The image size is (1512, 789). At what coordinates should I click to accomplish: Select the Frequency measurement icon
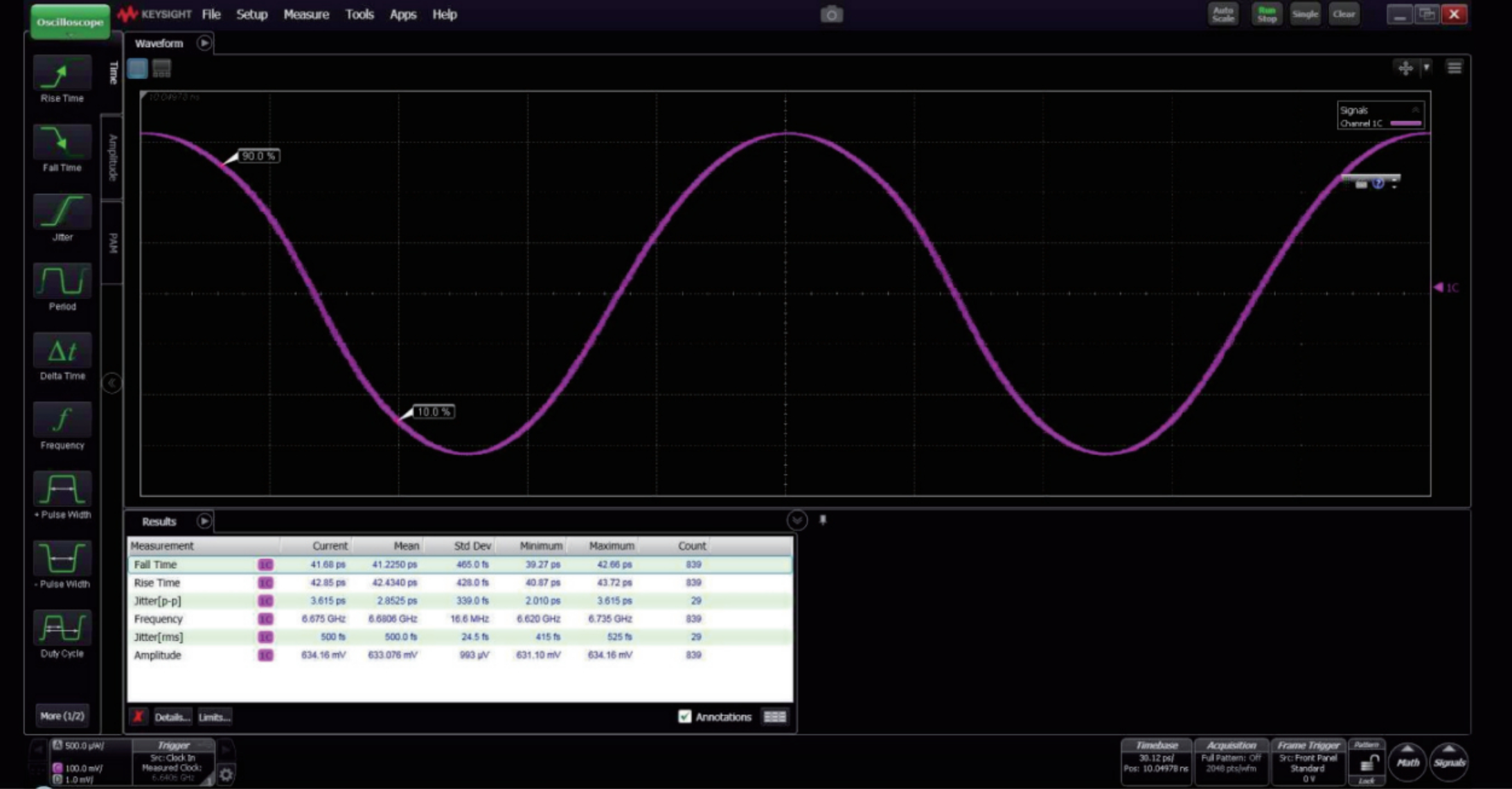[x=62, y=420]
